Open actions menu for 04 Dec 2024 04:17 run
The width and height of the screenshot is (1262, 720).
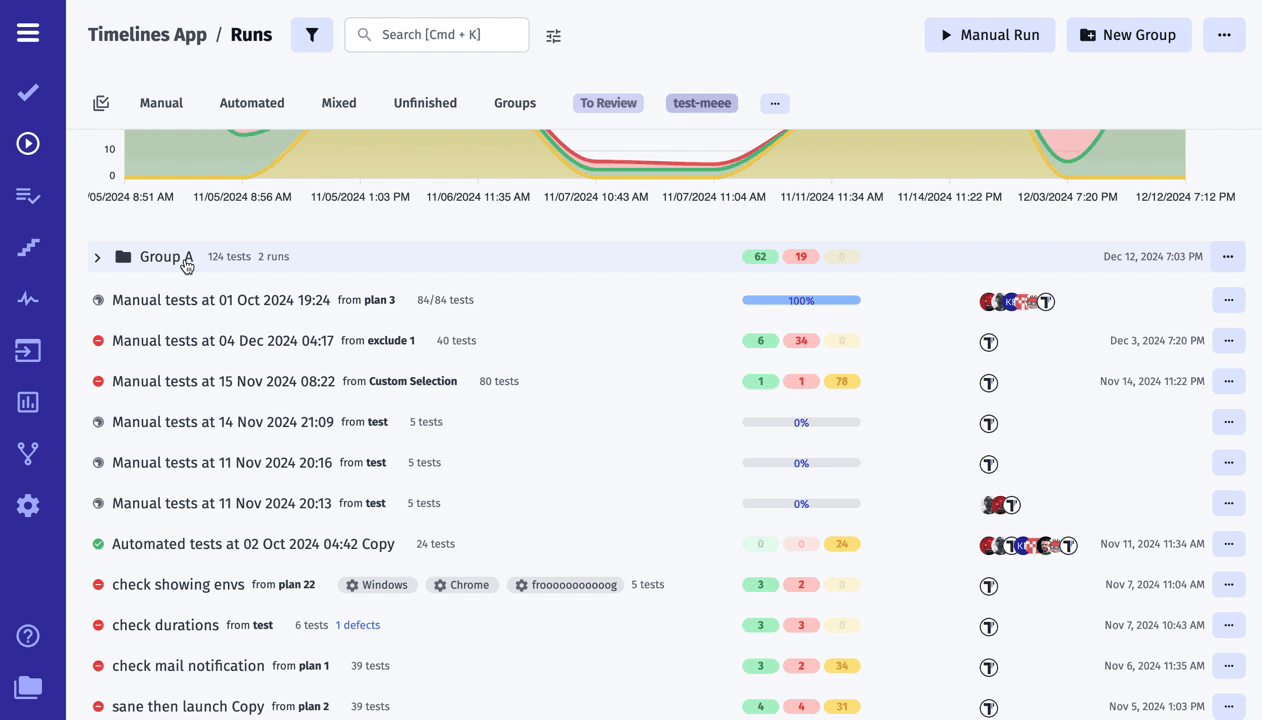click(x=1229, y=341)
